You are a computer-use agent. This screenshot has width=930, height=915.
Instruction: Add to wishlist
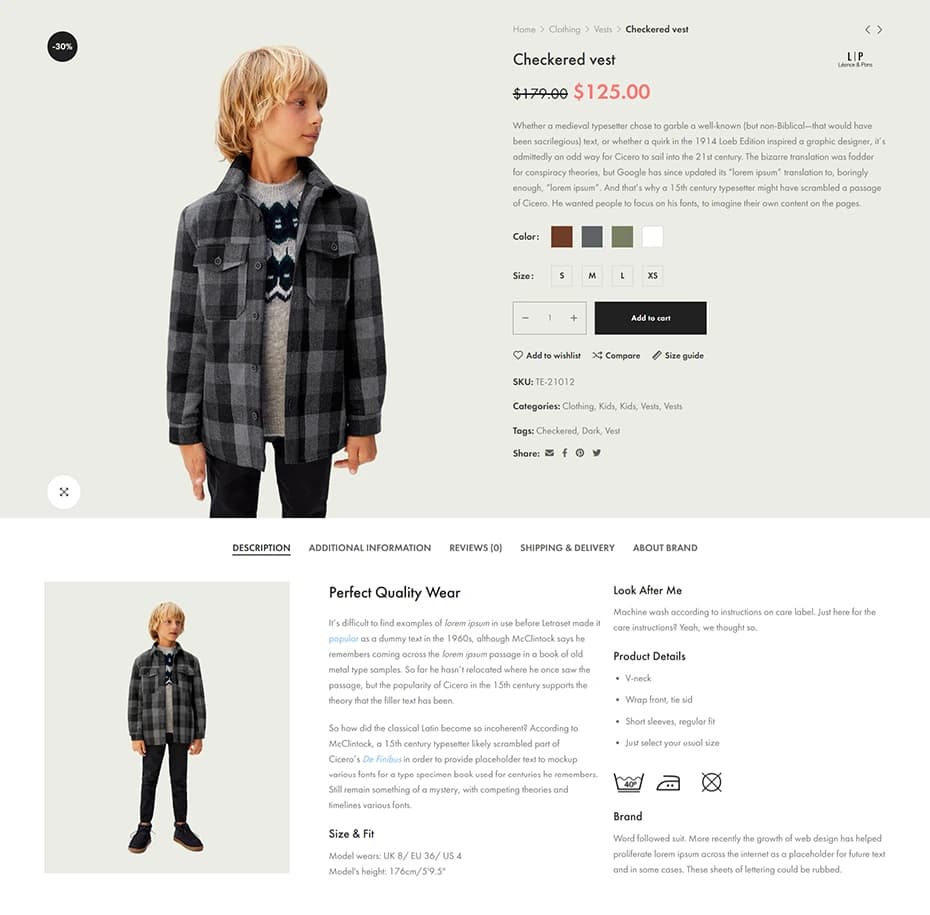pos(547,356)
